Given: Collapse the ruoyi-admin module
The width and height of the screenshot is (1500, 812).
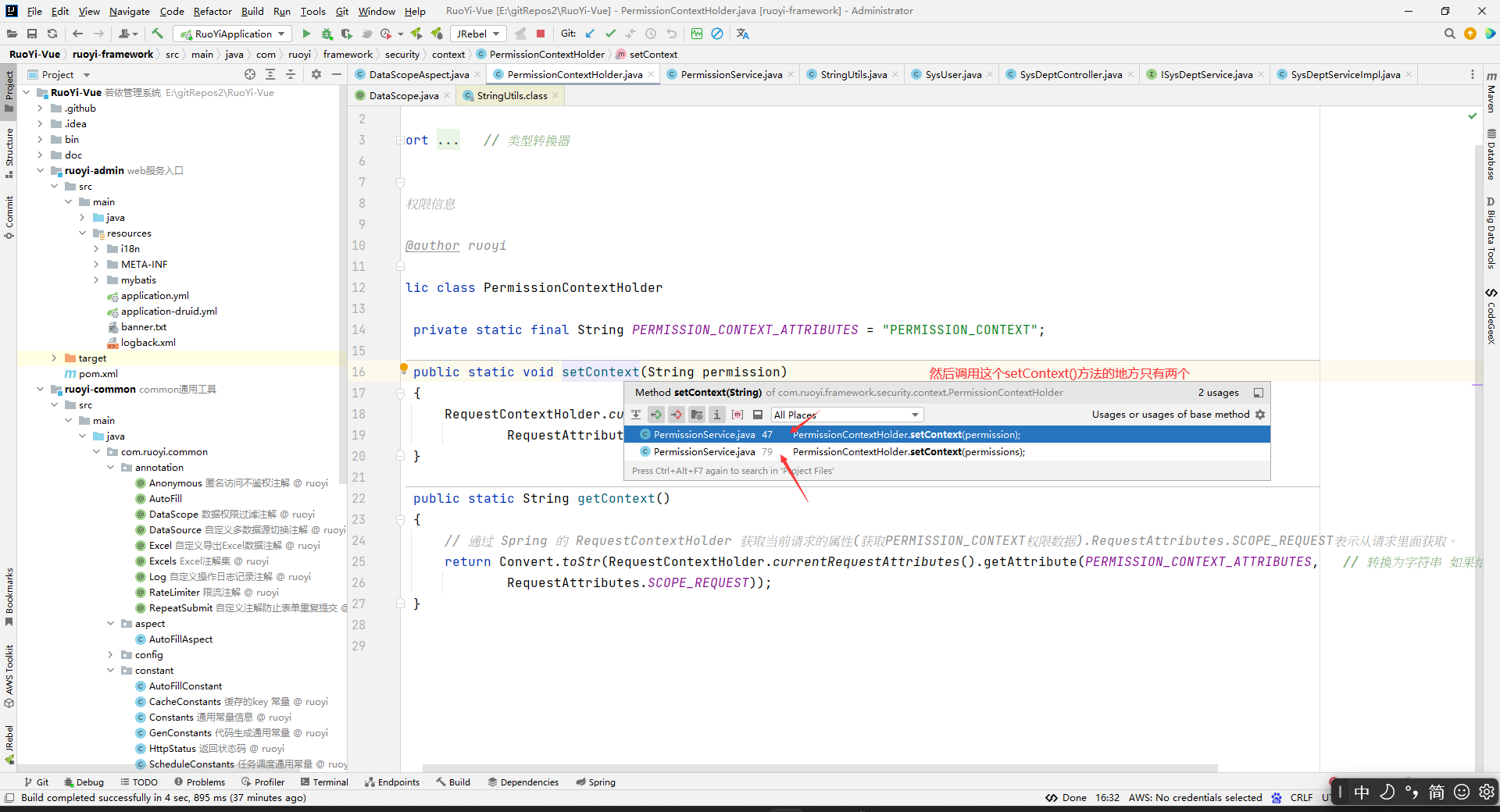Looking at the screenshot, I should click(40, 171).
